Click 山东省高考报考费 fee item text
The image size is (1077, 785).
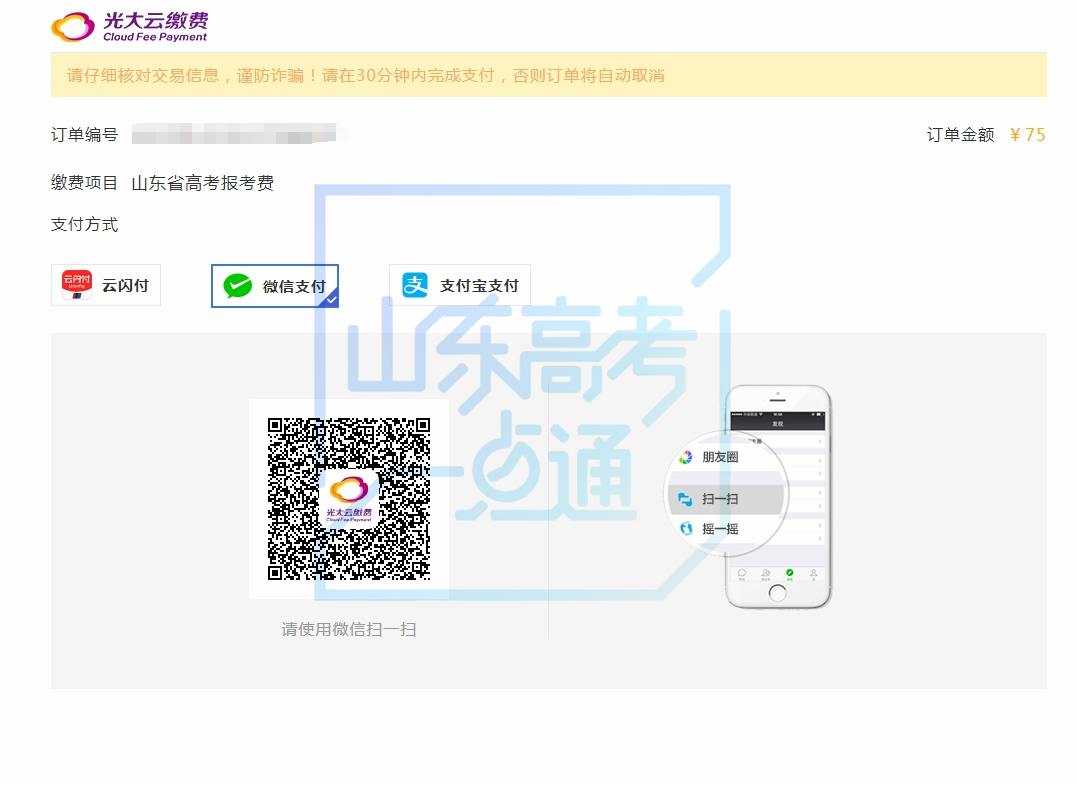pos(203,183)
